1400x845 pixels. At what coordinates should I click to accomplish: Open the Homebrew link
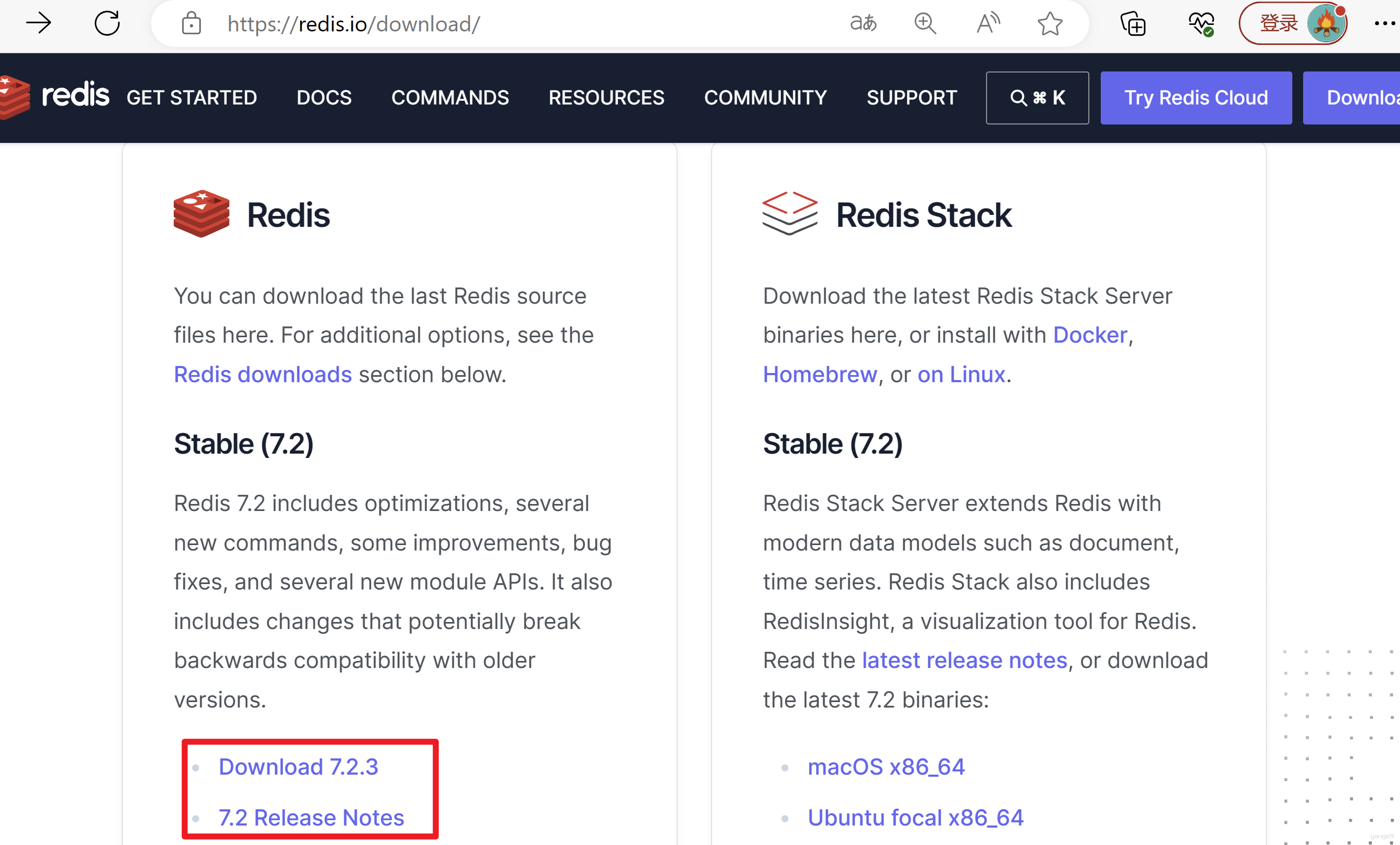pos(820,375)
